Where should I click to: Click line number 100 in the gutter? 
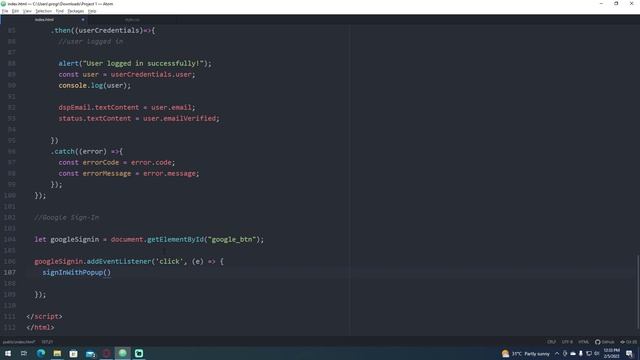pyautogui.click(x=10, y=196)
